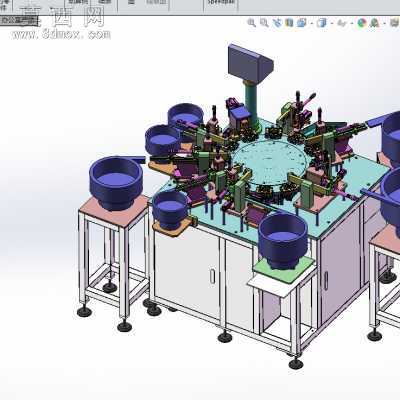Image resolution: width=400 pixels, height=400 pixels.
Task: Select the monitor screen on the model's column
Action: coord(250,63)
